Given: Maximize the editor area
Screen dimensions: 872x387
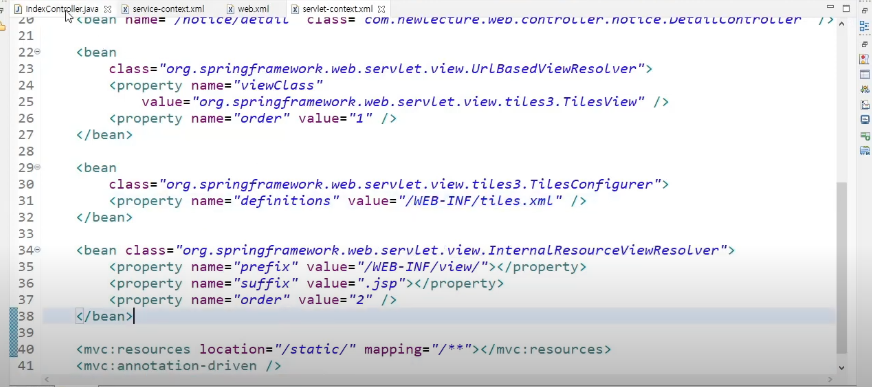Looking at the screenshot, I should (846, 8).
